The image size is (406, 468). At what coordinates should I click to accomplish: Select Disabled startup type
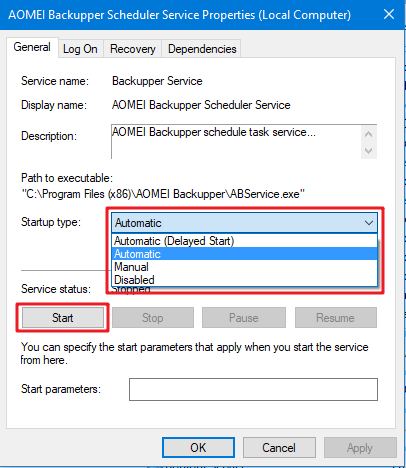(x=244, y=280)
